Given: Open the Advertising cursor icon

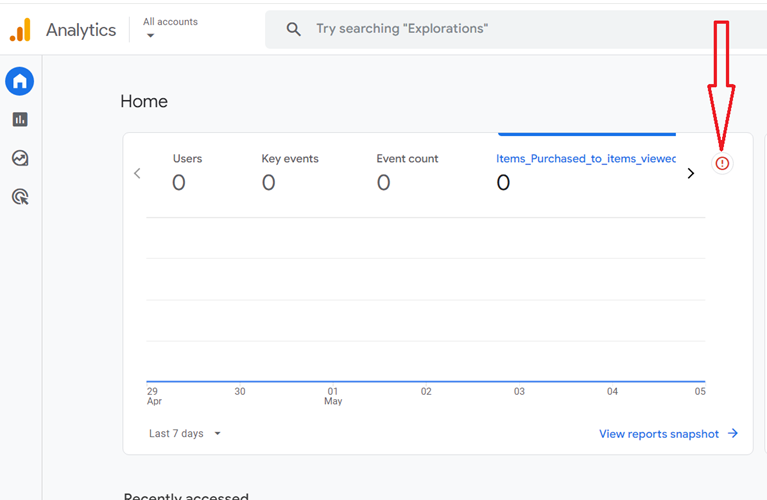Looking at the screenshot, I should (x=20, y=197).
